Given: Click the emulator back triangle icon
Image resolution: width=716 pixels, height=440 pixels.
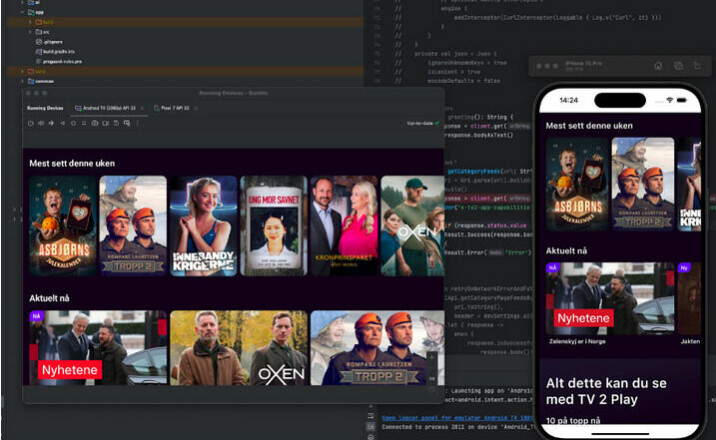Looking at the screenshot, I should (x=63, y=123).
